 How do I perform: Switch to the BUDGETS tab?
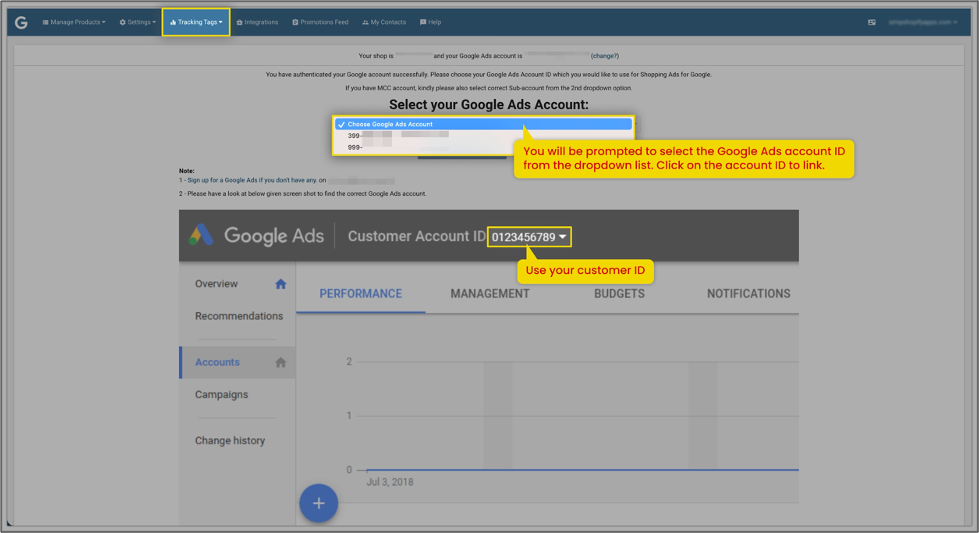619,294
